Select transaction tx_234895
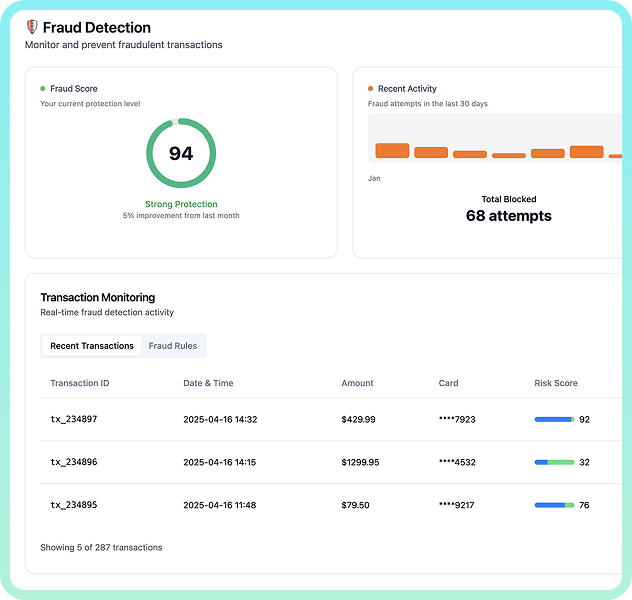Viewport: 632px width, 600px height. [x=74, y=506]
